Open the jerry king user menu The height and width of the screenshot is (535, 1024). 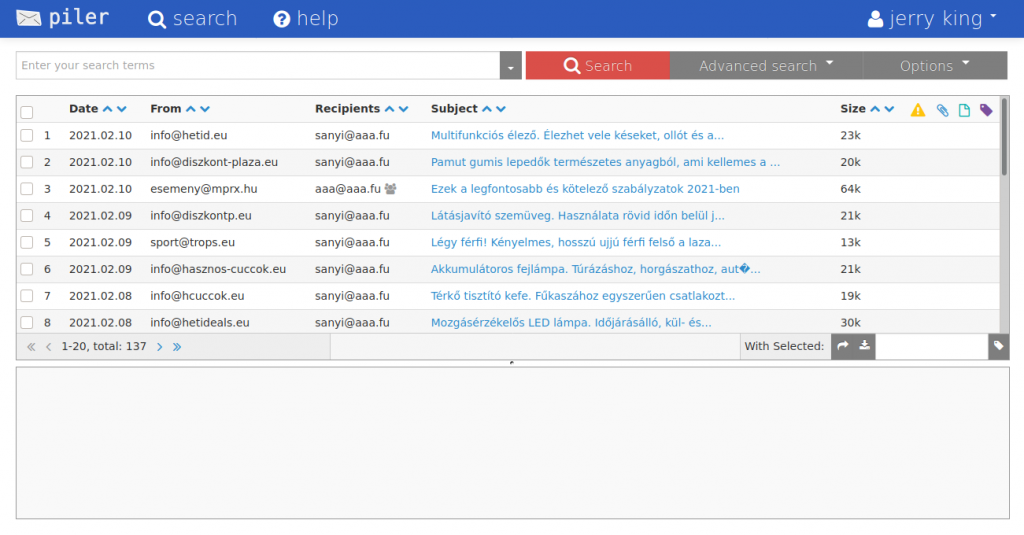[932, 18]
